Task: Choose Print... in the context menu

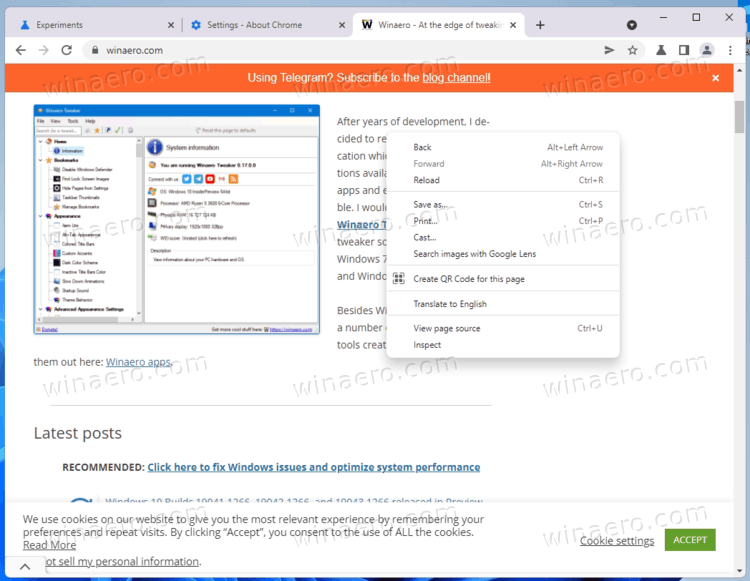Action: [x=503, y=221]
